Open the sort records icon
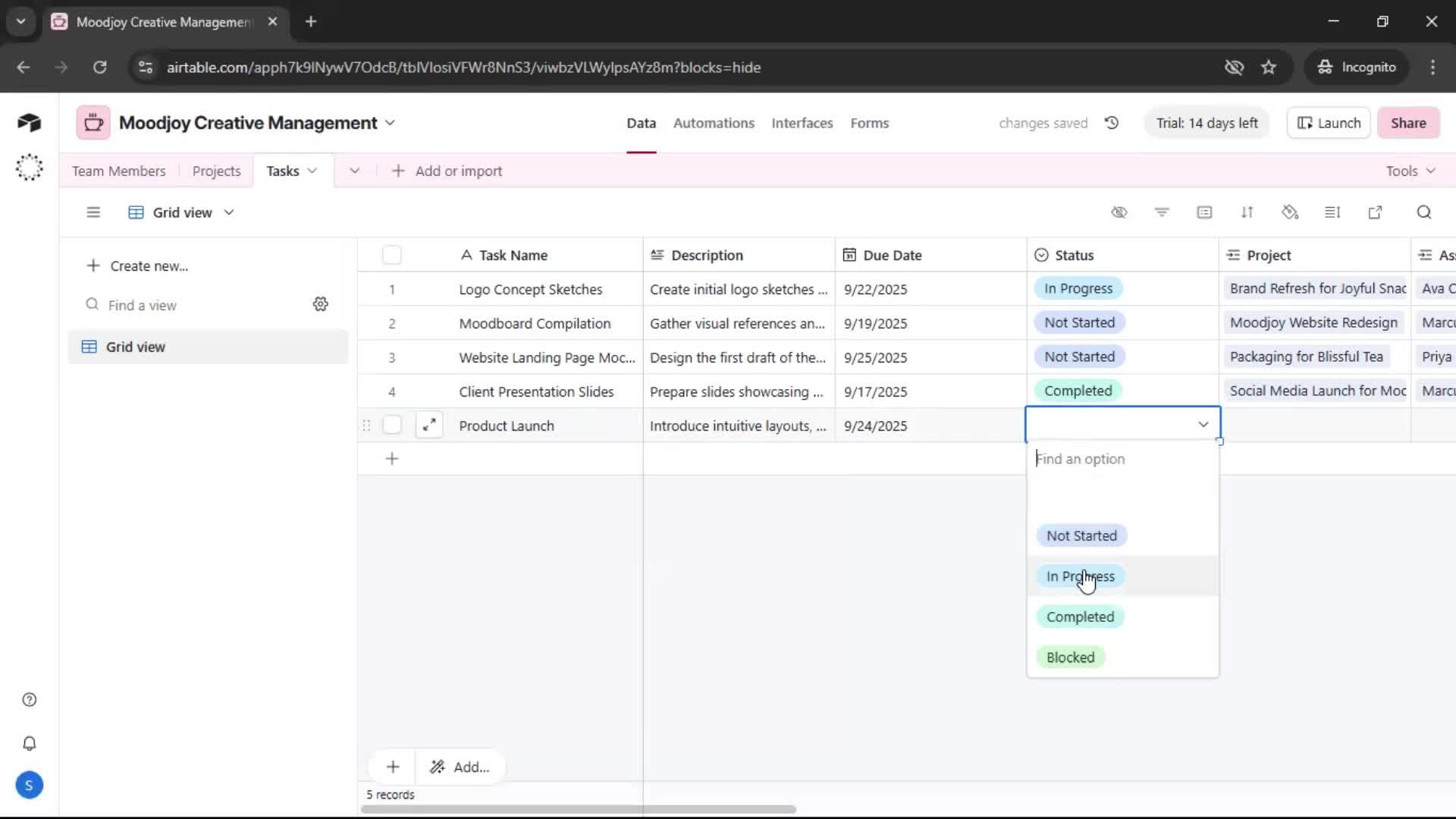 (1247, 212)
